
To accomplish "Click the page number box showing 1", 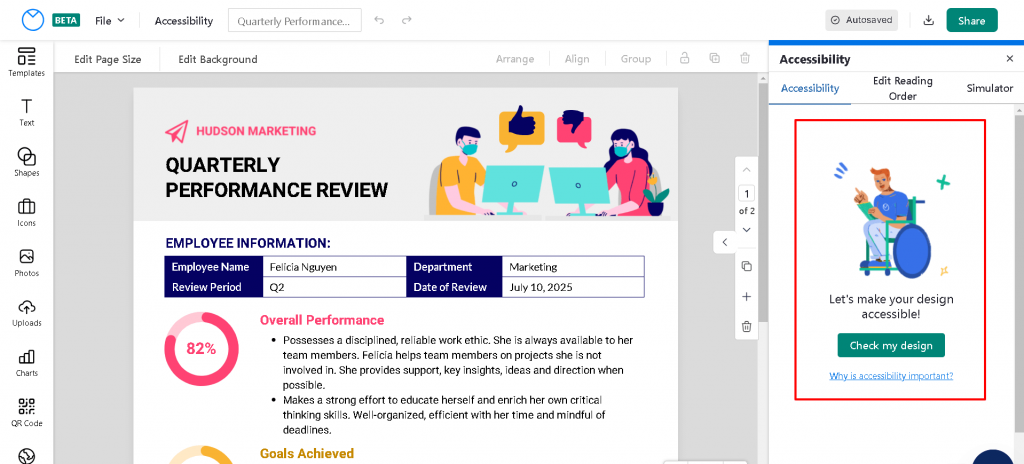I will pos(746,193).
